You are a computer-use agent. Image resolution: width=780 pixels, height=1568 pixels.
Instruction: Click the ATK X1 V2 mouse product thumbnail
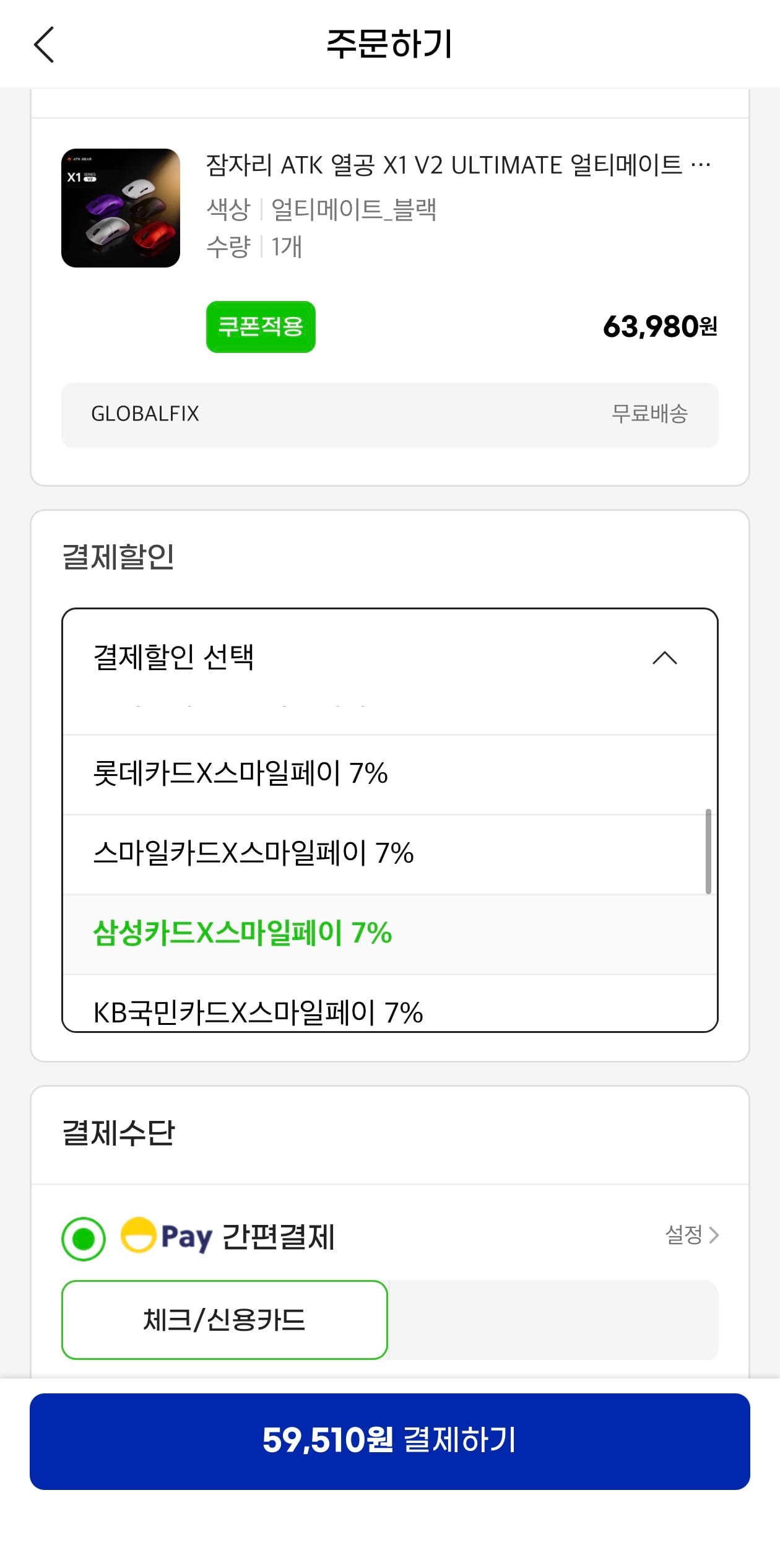tap(119, 207)
